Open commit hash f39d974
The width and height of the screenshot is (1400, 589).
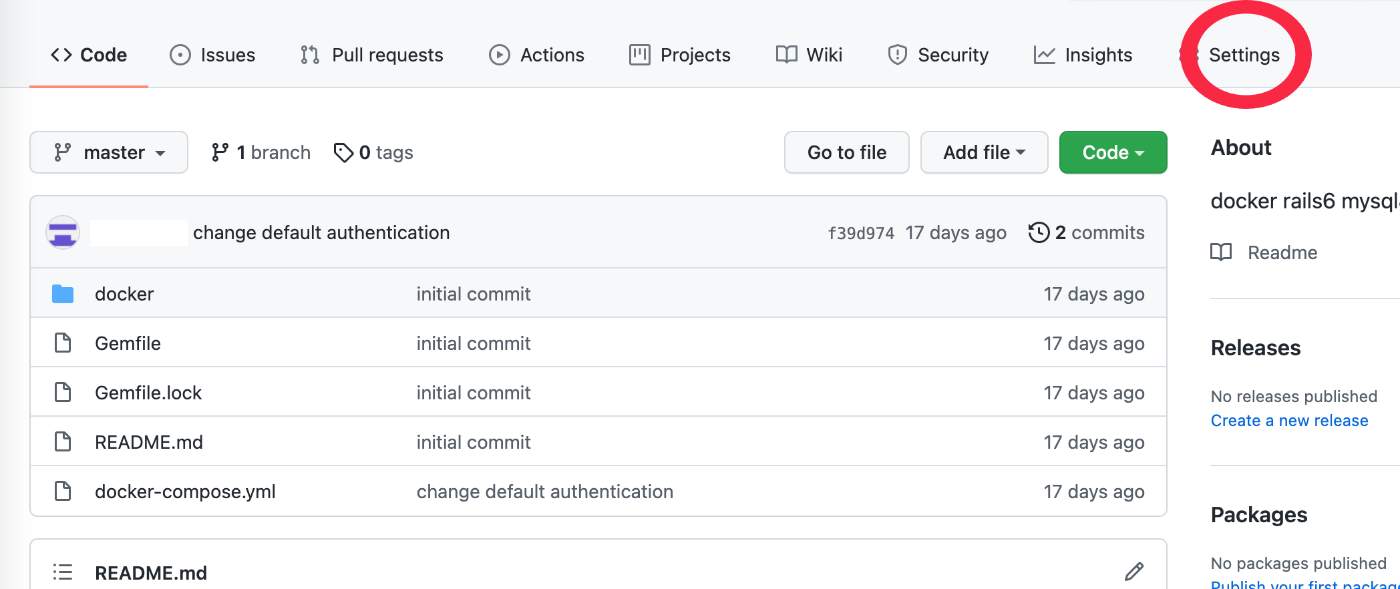(861, 233)
